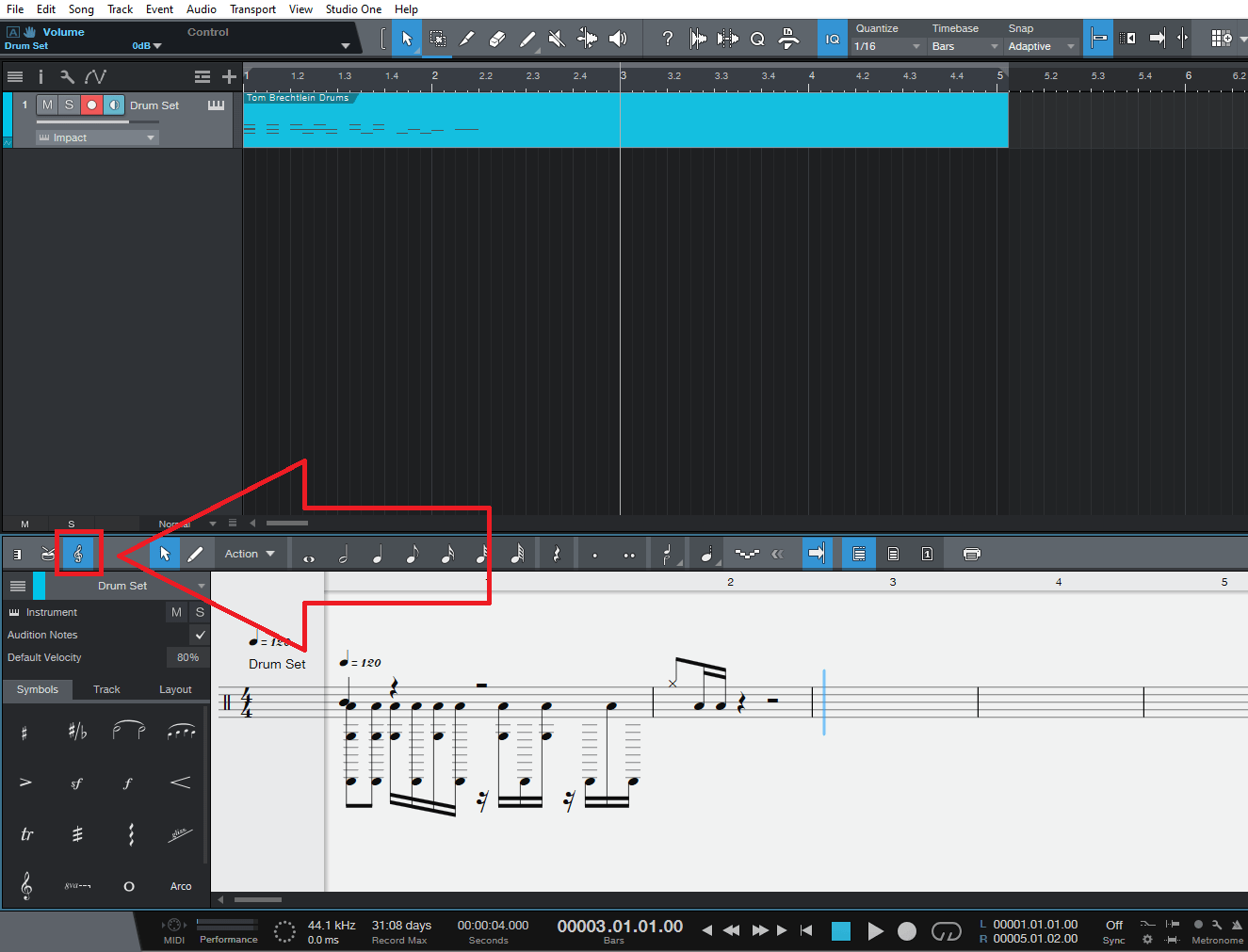The image size is (1248, 952).
Task: Select the Mute tool in the main toolbar
Action: point(556,38)
